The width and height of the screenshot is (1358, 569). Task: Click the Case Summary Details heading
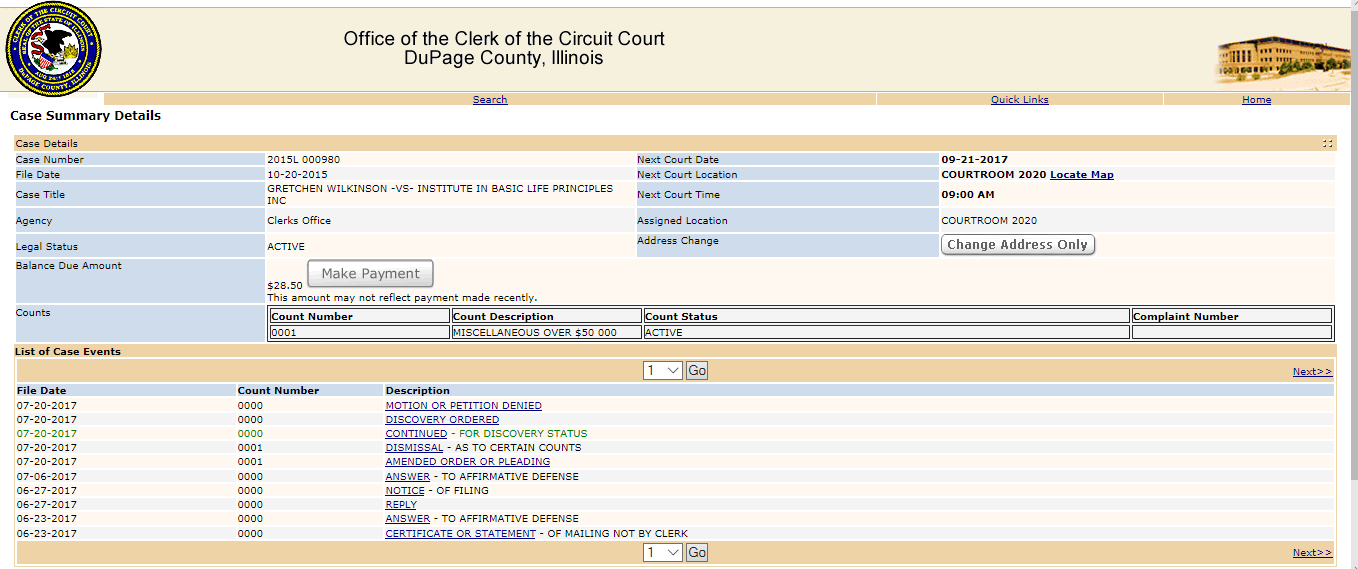(85, 116)
